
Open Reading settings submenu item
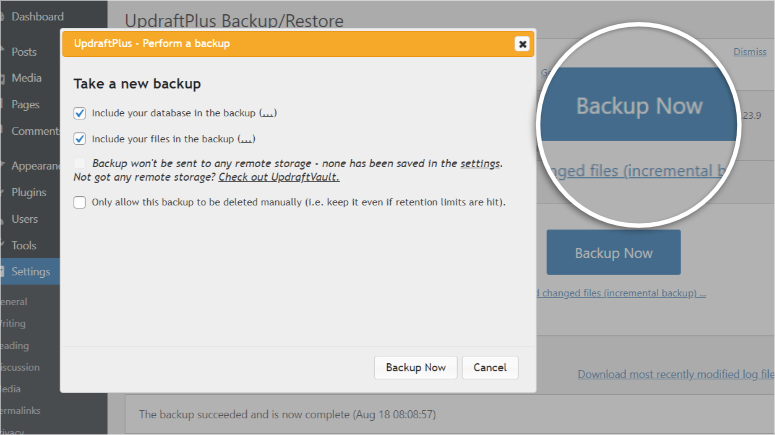(14, 346)
